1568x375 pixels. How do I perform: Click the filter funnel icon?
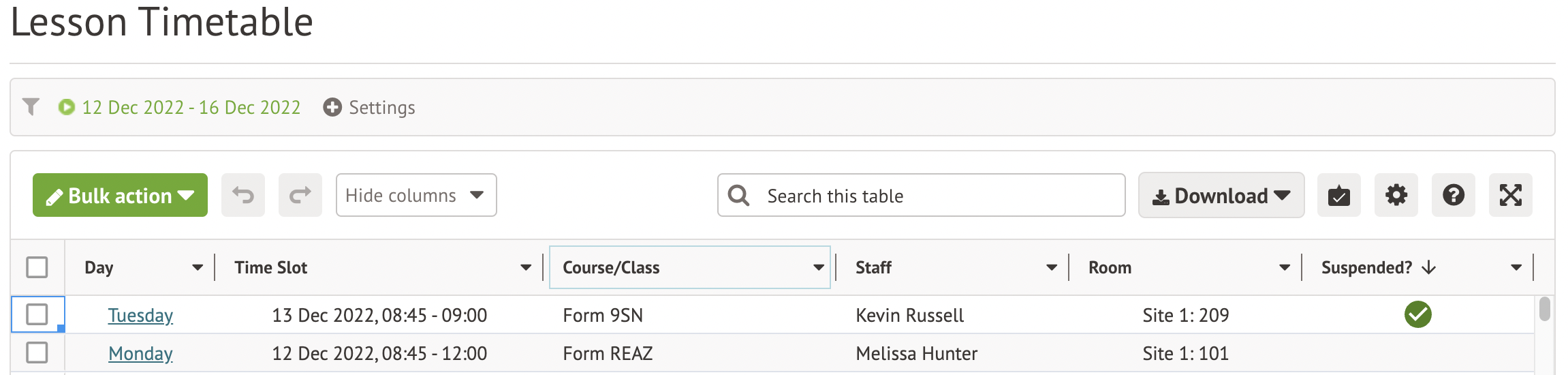(31, 107)
